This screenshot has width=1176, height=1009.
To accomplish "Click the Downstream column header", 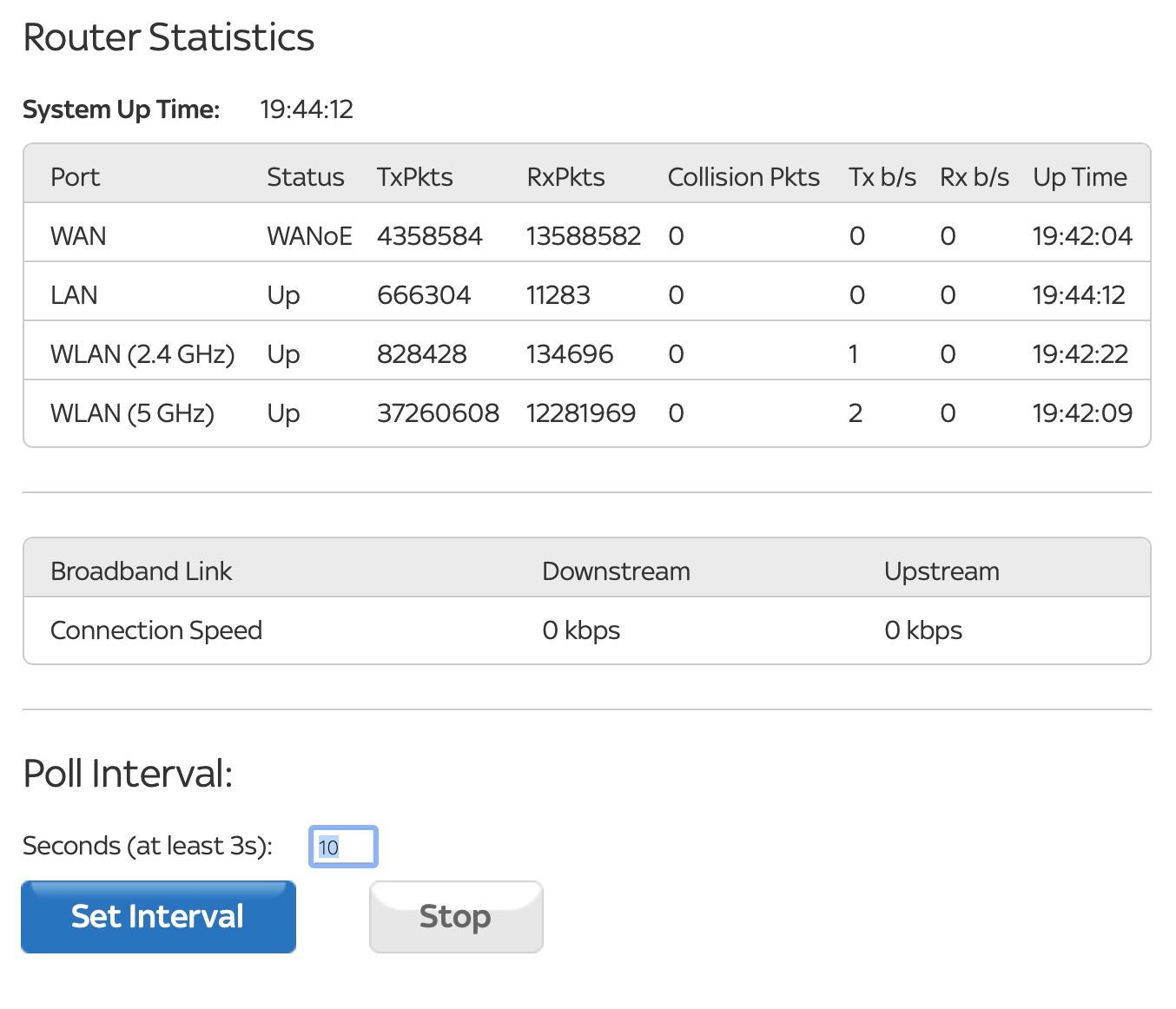I will point(616,571).
